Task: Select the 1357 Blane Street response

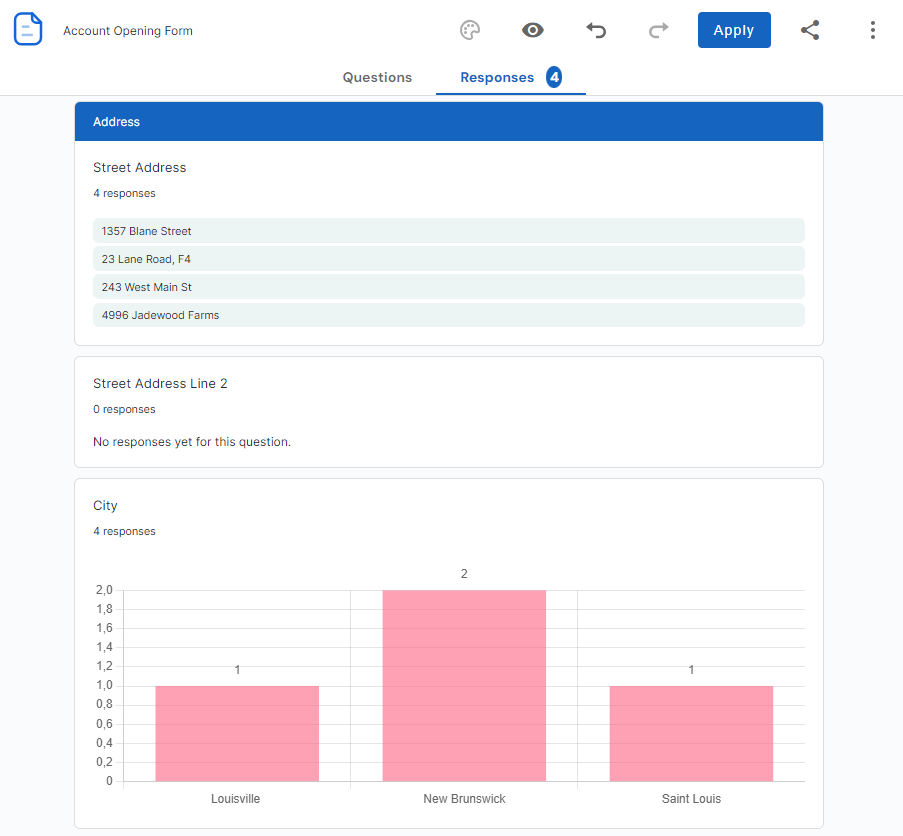Action: coord(448,231)
